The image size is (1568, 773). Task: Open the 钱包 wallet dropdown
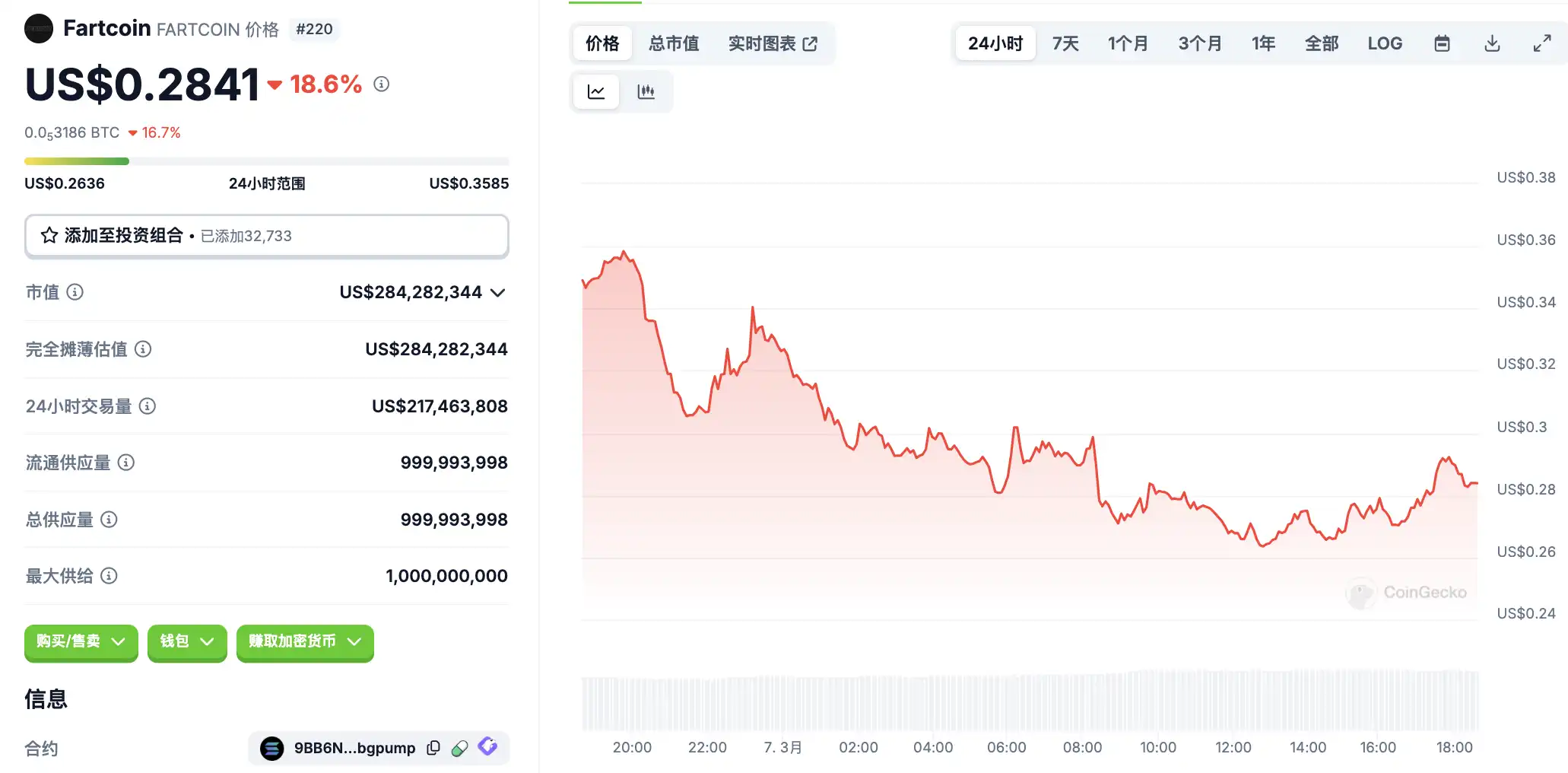pos(186,641)
